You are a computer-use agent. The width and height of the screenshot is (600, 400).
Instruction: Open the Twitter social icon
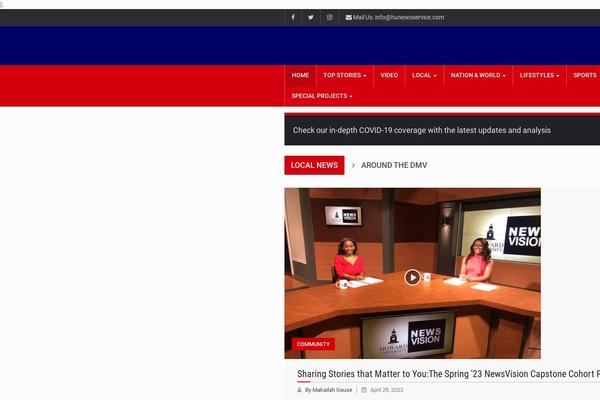311,17
